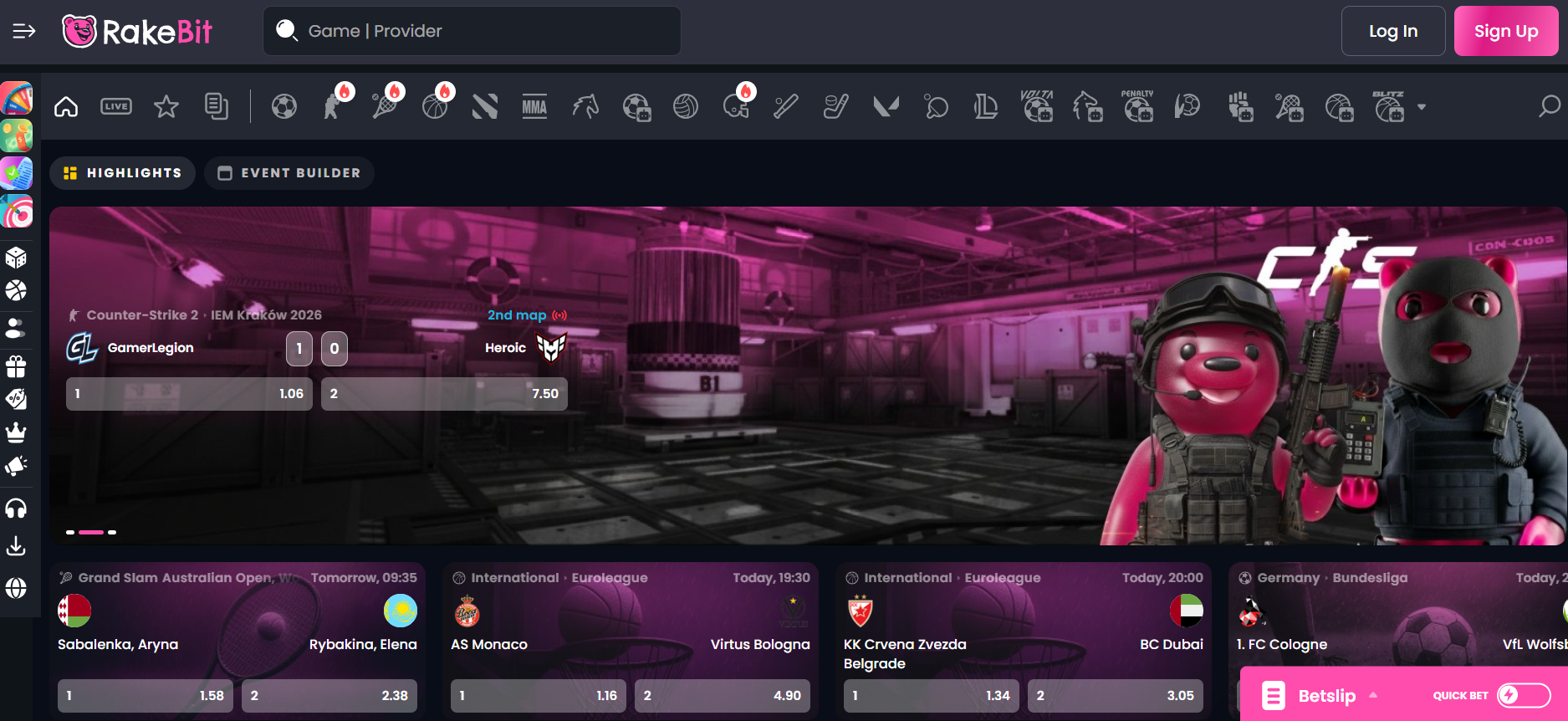Open the favorites star icon
Image resolution: width=1568 pixels, height=721 pixels.
coord(166,107)
